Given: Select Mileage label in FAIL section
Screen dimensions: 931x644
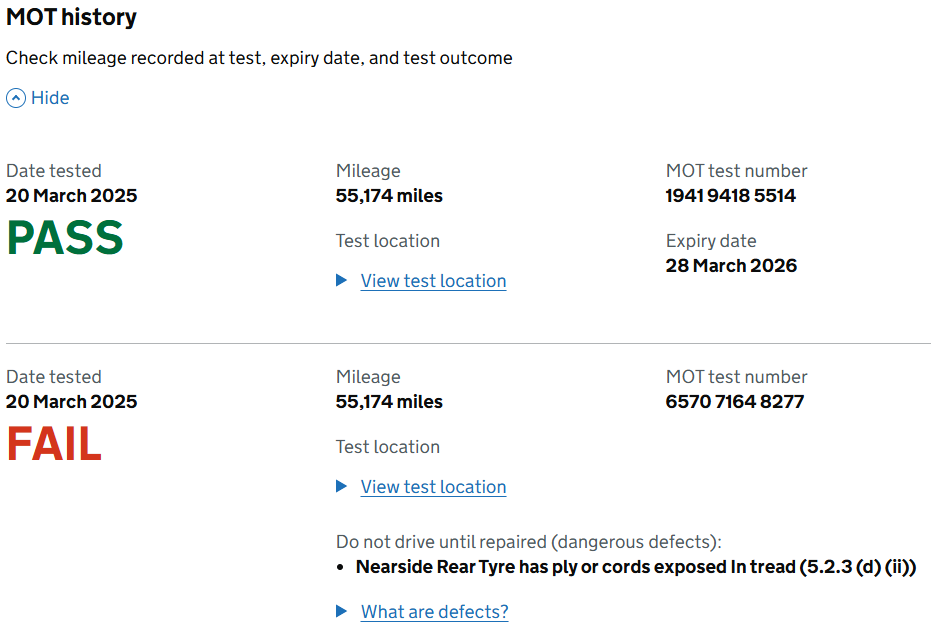Looking at the screenshot, I should 368,377.
